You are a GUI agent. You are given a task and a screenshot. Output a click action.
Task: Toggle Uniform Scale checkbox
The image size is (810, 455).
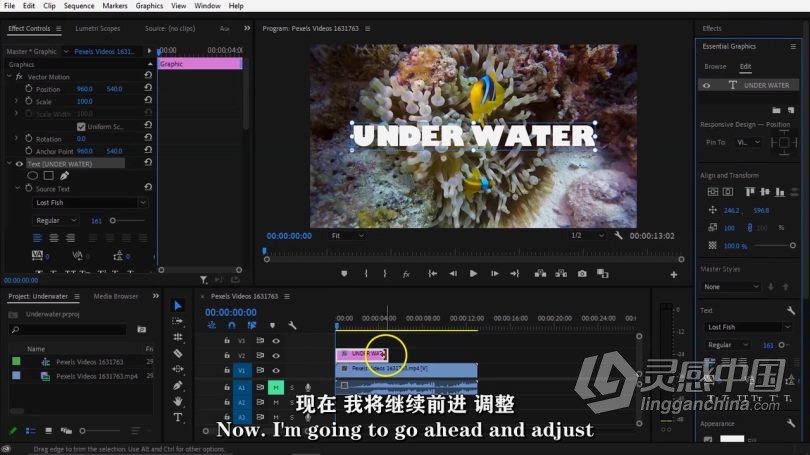point(81,127)
